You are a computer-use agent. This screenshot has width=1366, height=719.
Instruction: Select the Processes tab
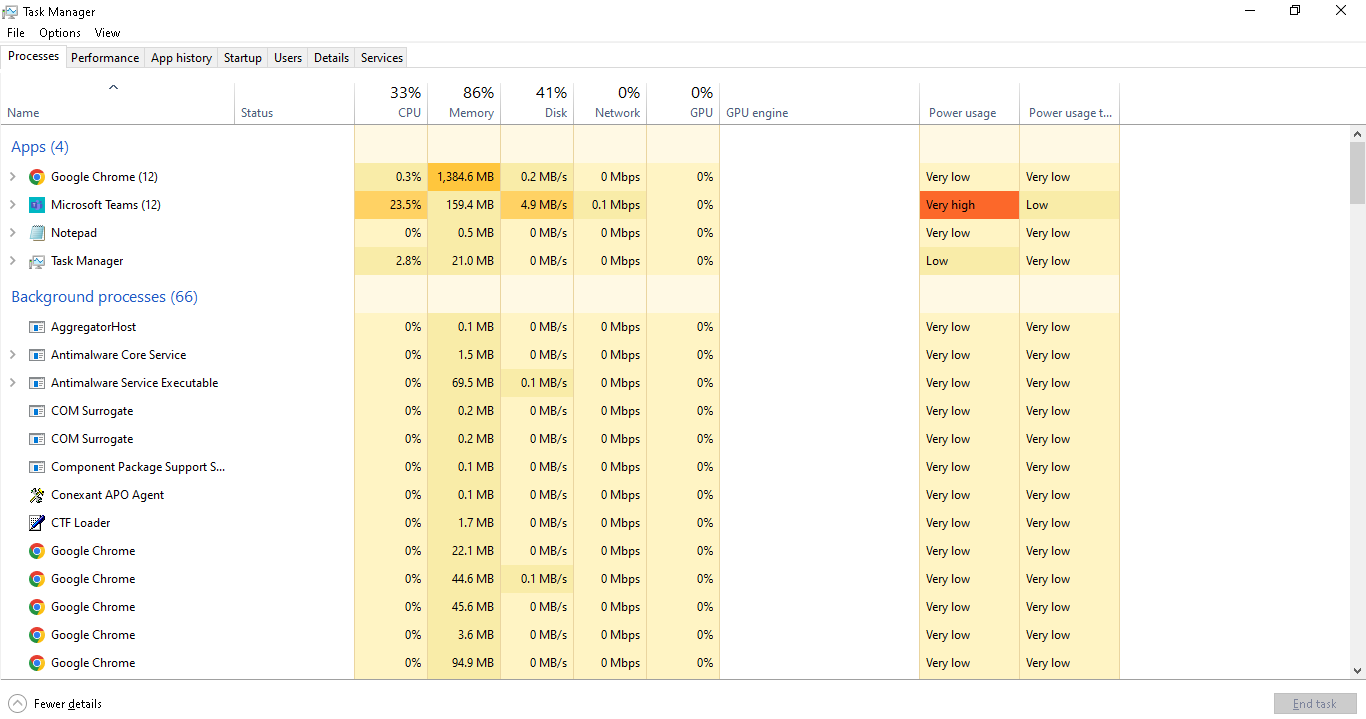(34, 56)
